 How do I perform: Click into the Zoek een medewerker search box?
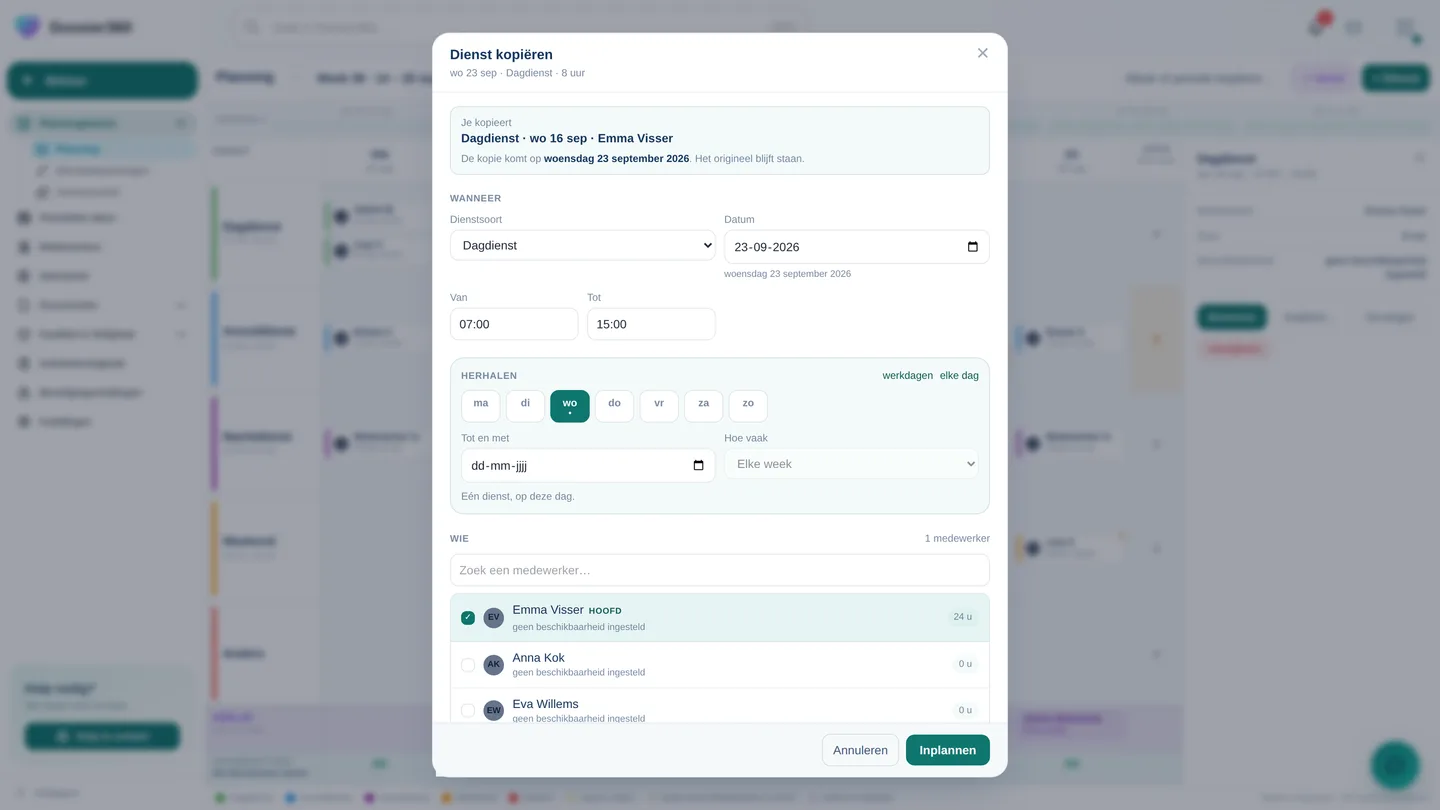(x=720, y=570)
